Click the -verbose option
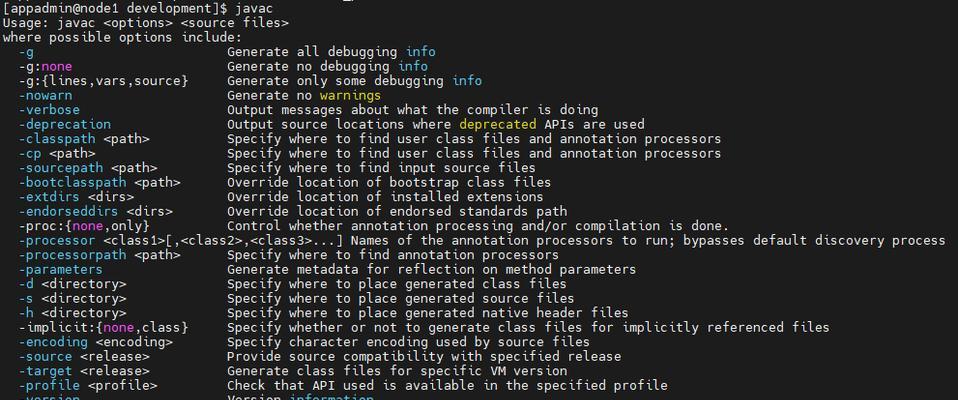This screenshot has height=400, width=958. tap(49, 110)
